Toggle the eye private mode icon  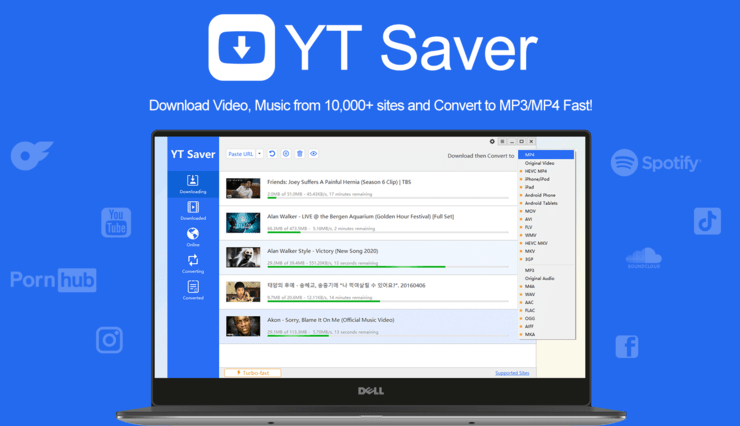(313, 154)
